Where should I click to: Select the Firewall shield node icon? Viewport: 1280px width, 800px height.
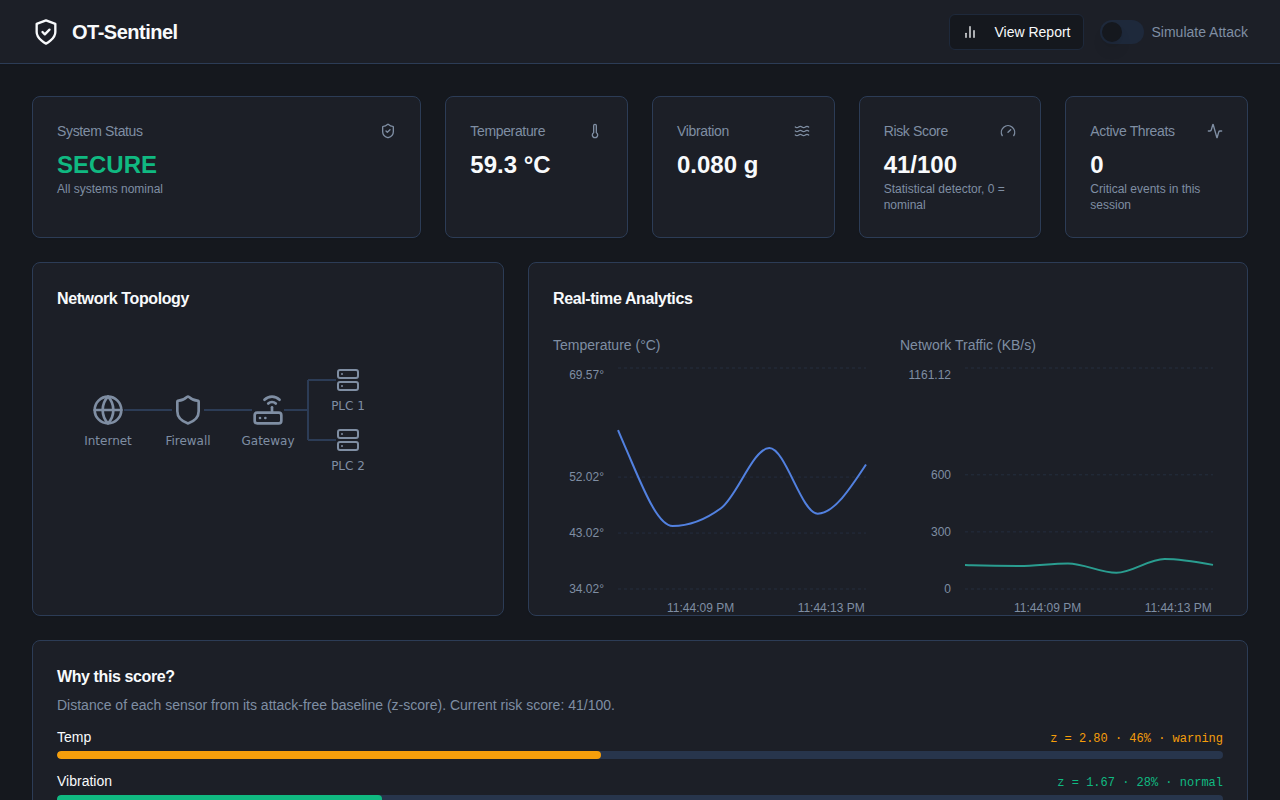188,410
